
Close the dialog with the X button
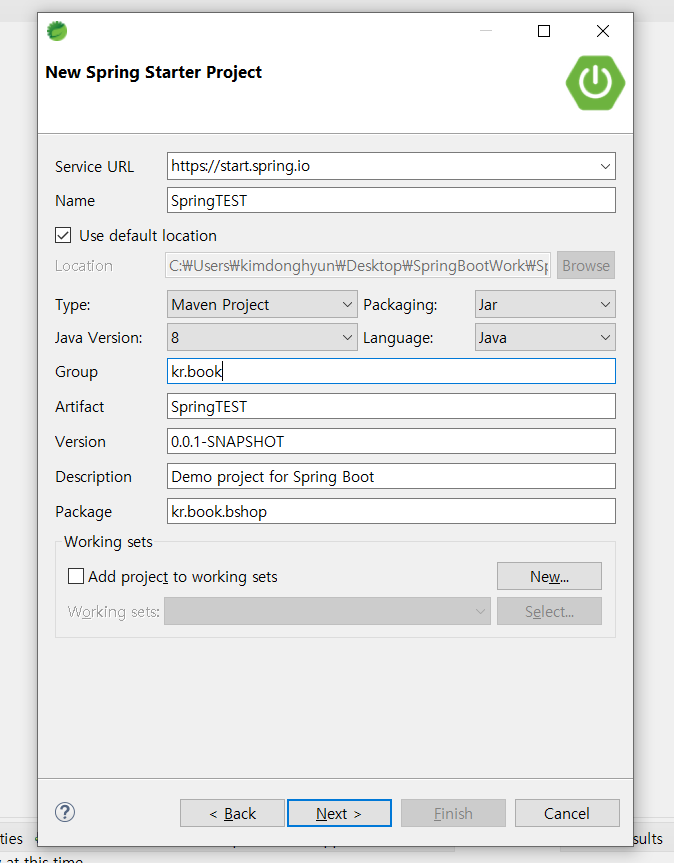(603, 31)
